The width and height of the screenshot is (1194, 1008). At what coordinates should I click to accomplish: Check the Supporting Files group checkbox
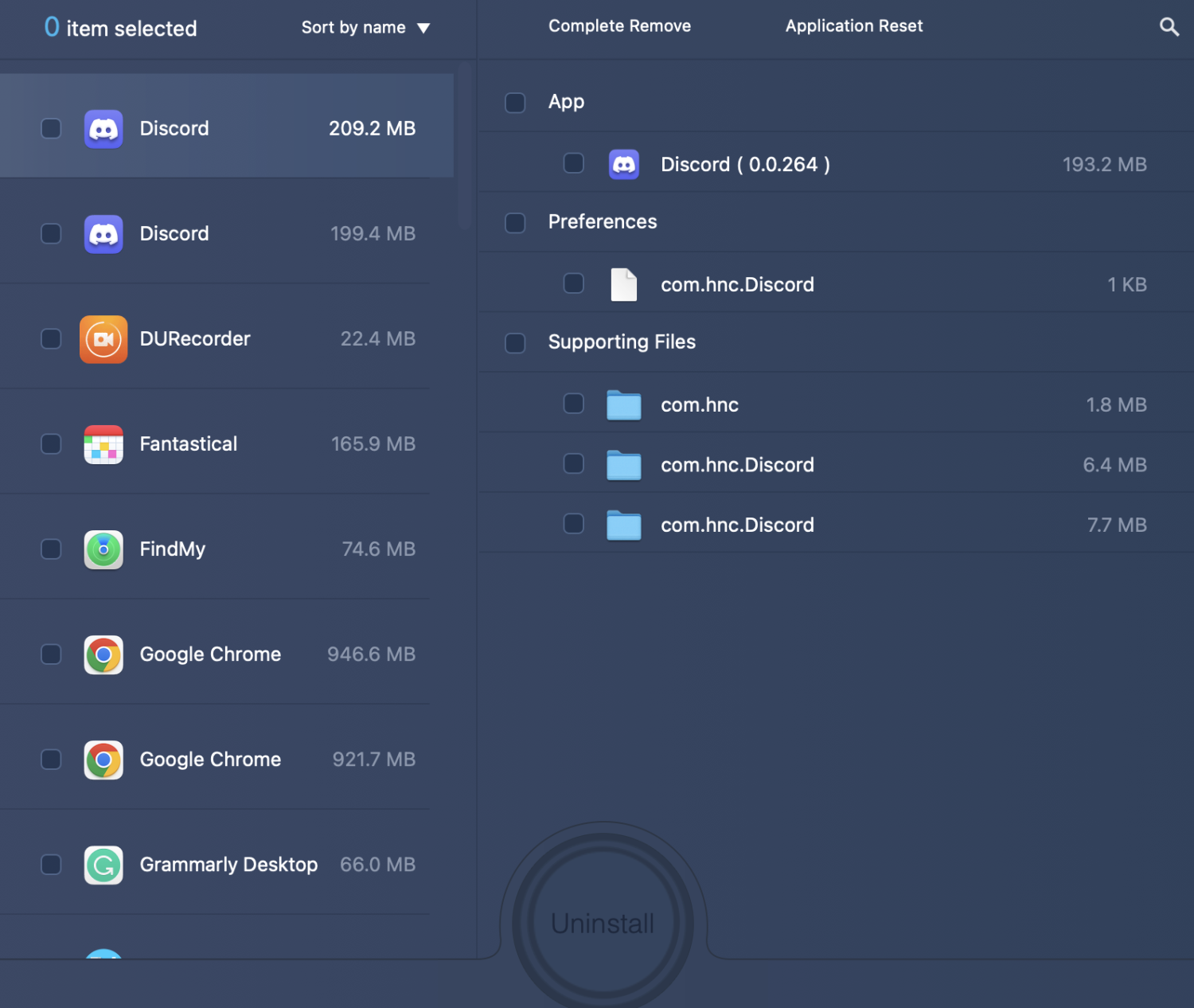coord(515,343)
